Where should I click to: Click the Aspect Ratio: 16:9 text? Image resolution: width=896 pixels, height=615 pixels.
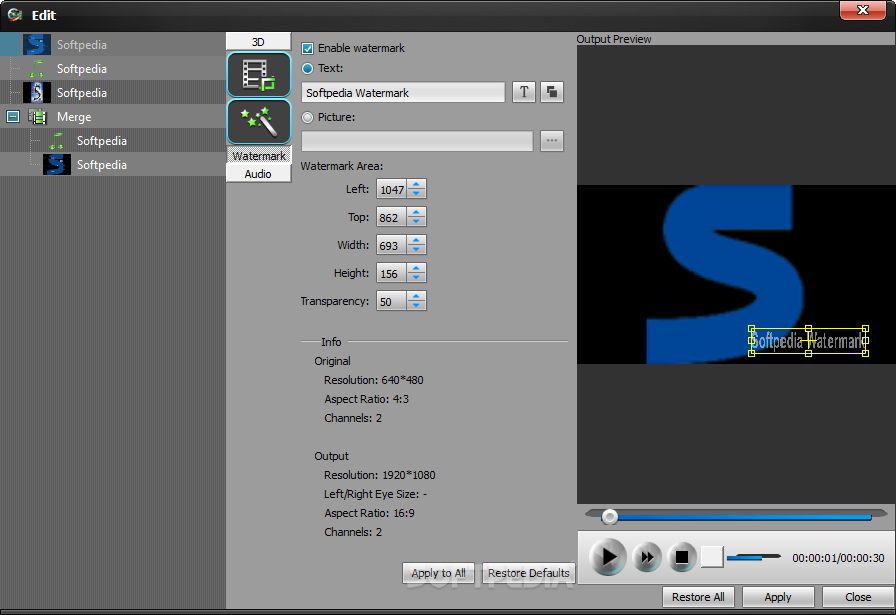pos(370,513)
